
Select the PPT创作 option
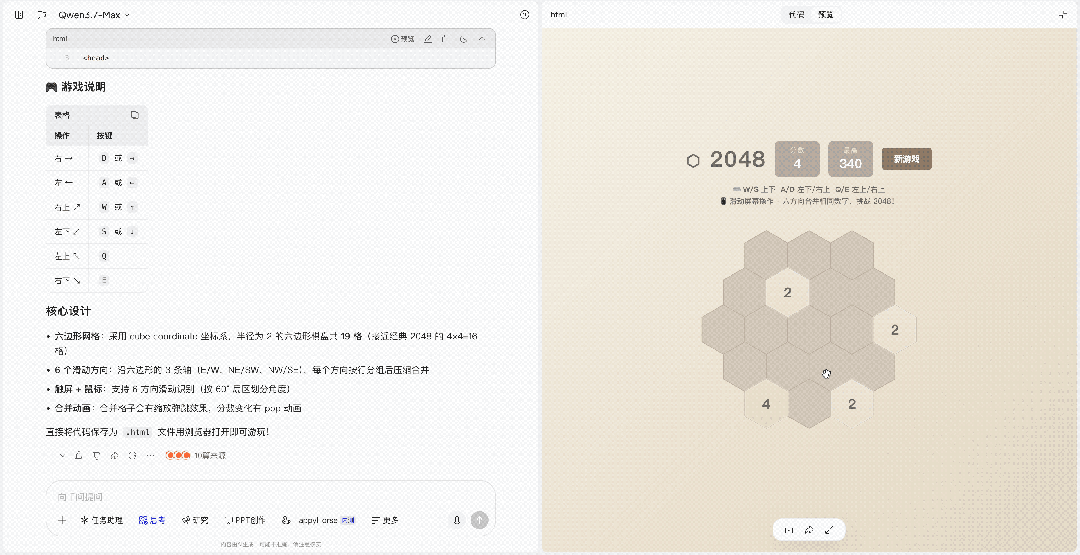point(245,521)
